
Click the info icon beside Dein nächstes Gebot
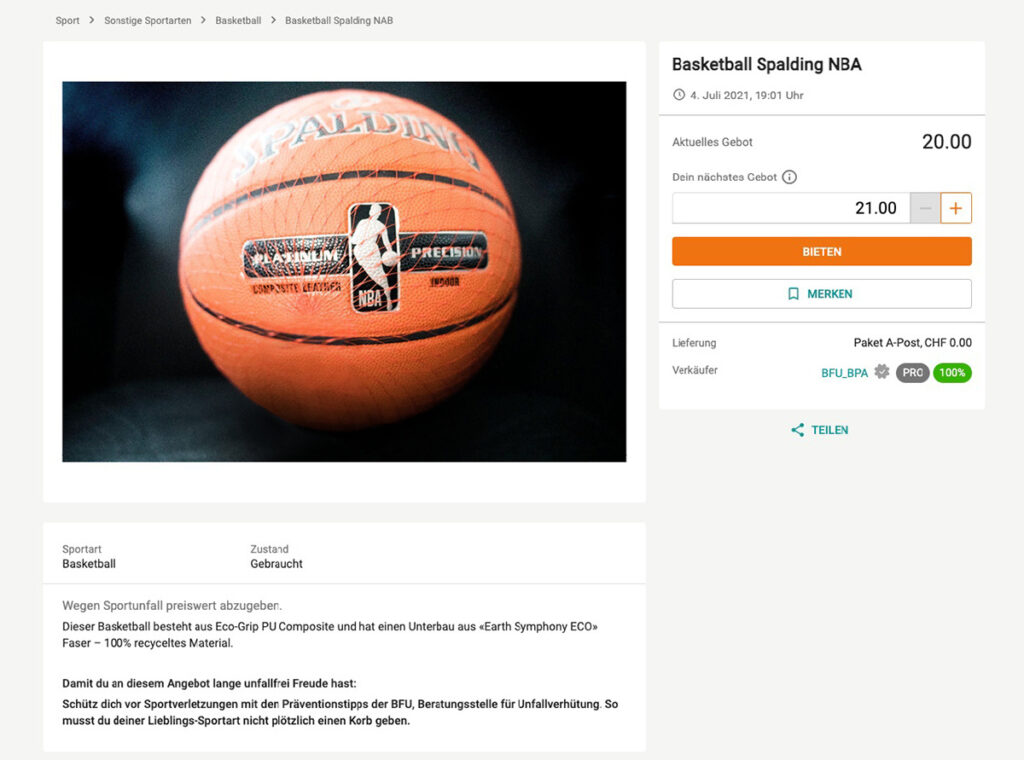click(x=789, y=177)
